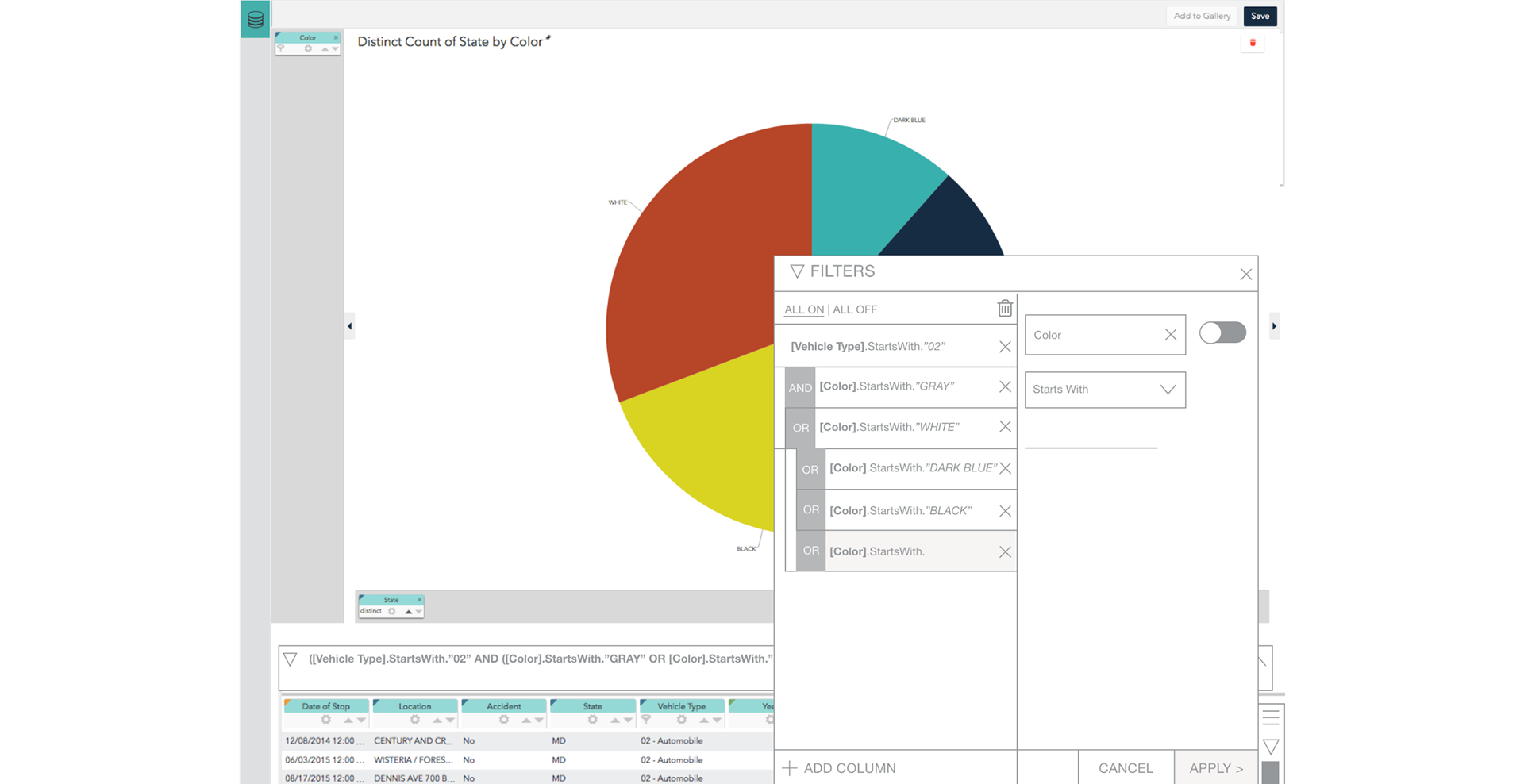1524x784 pixels.
Task: Click the Add to Gallery button
Action: (1202, 16)
